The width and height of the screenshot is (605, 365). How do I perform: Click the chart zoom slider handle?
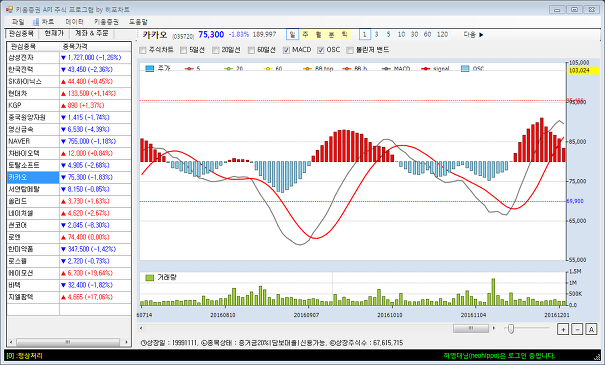pyautogui.click(x=511, y=329)
